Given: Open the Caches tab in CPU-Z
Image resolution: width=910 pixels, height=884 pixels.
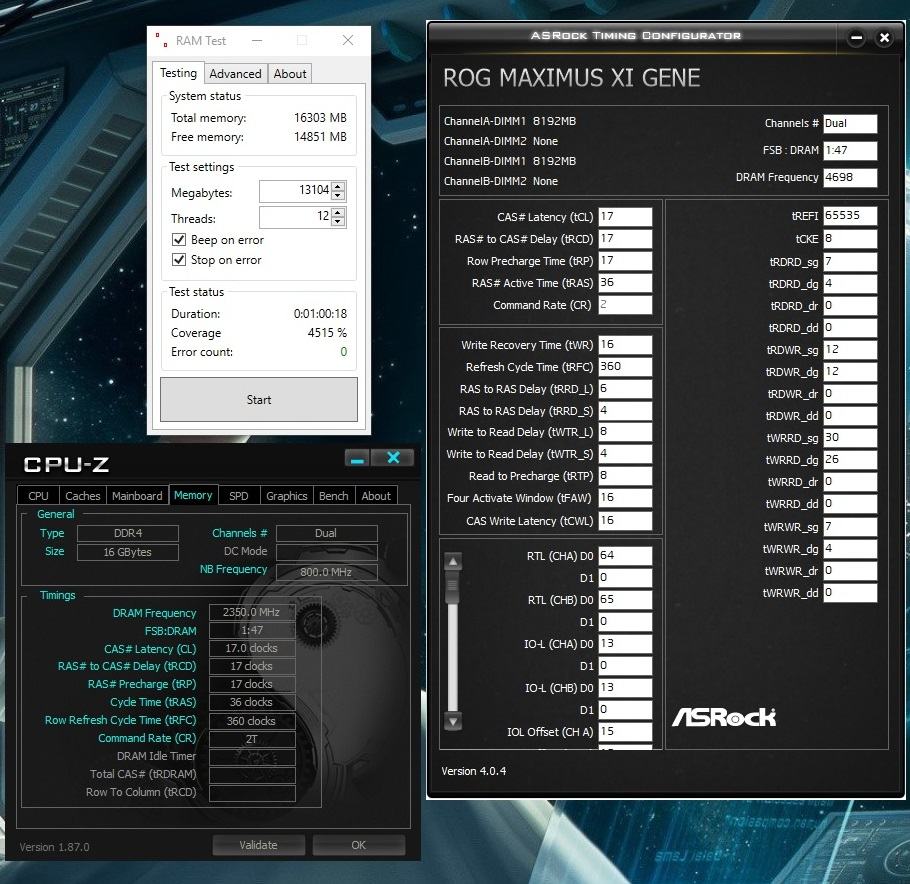Looking at the screenshot, I should point(82,496).
